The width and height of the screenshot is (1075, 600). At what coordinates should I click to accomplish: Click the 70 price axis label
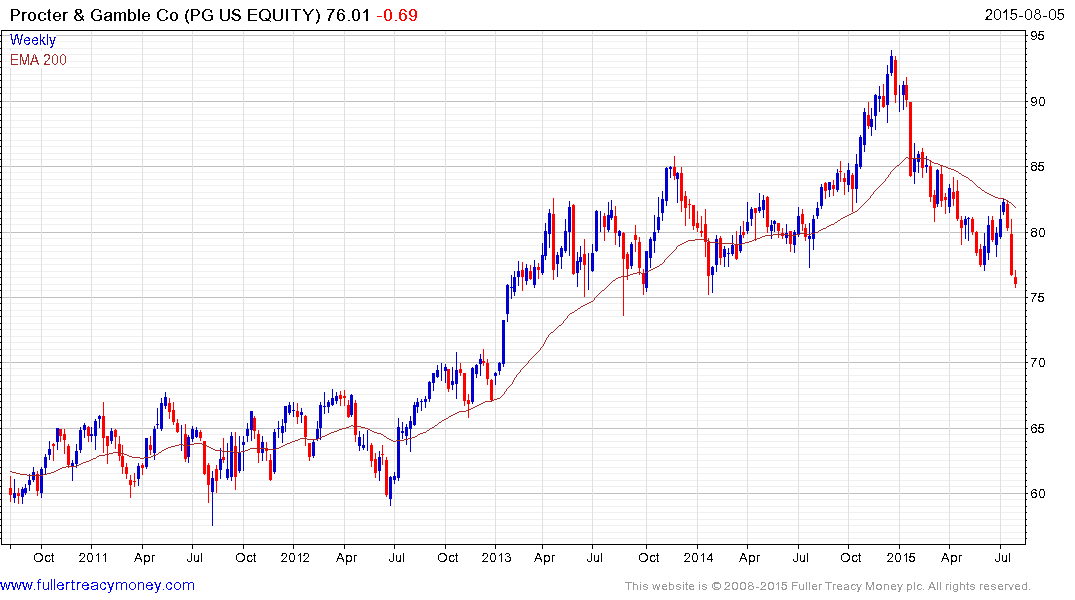[1038, 363]
